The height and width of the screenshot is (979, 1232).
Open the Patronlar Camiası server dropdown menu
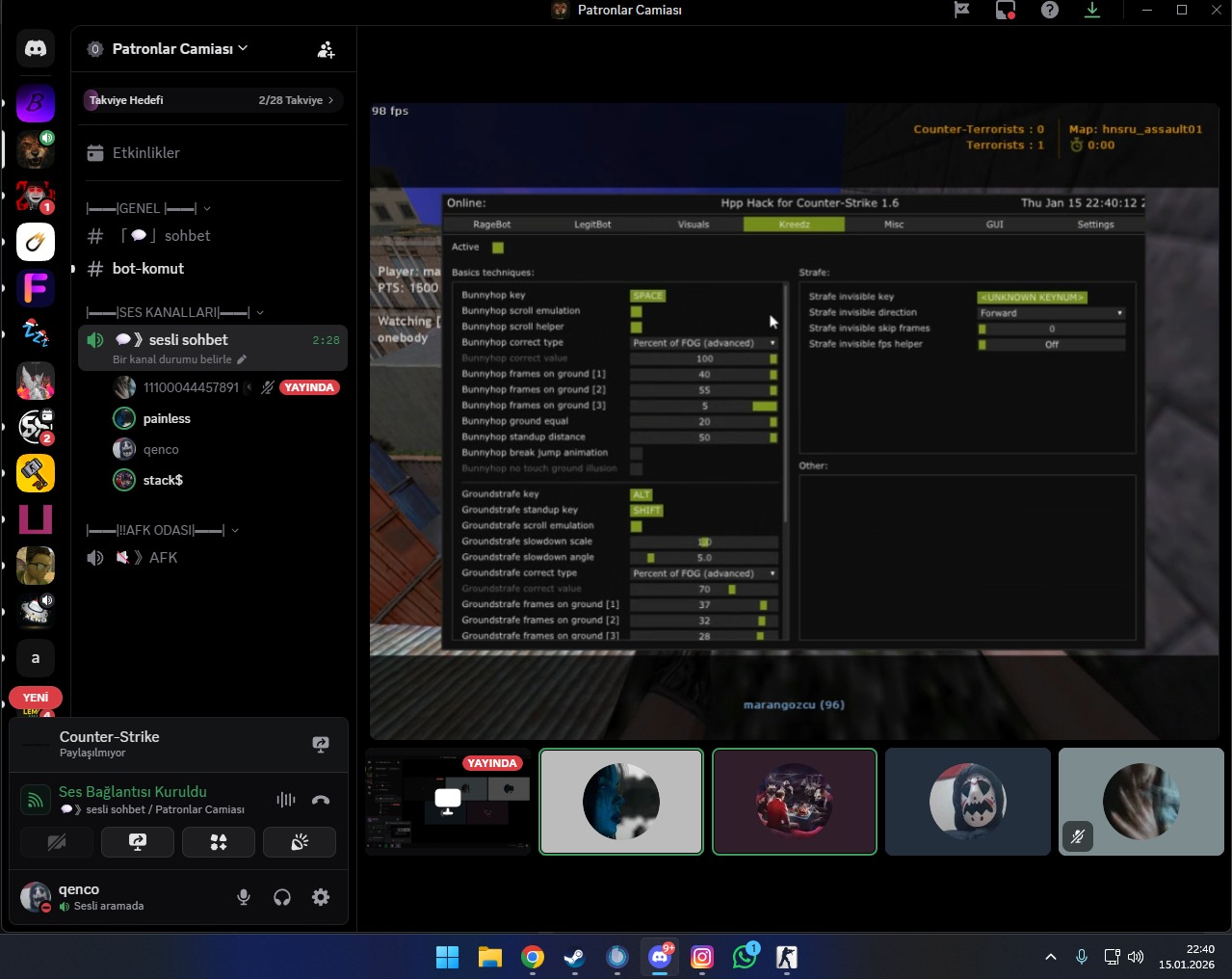[179, 48]
